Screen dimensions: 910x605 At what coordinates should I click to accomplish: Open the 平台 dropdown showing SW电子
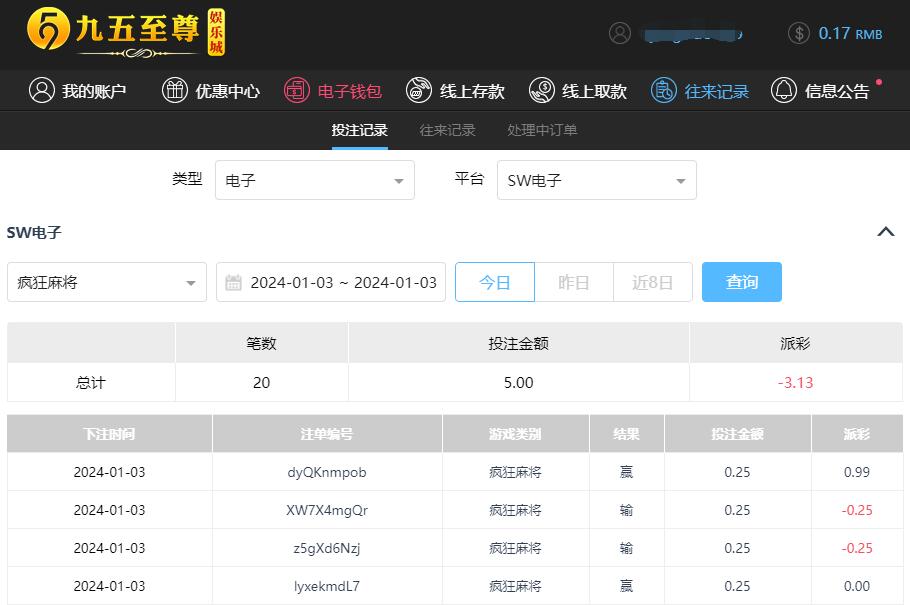(597, 180)
